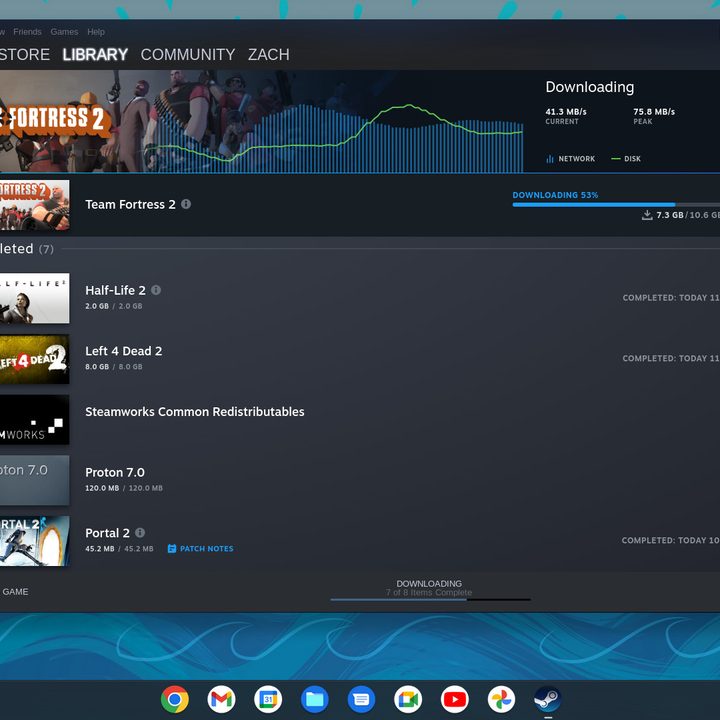The height and width of the screenshot is (720, 720).
Task: Click the download icon beside 7.3 GB
Action: pyautogui.click(x=647, y=215)
